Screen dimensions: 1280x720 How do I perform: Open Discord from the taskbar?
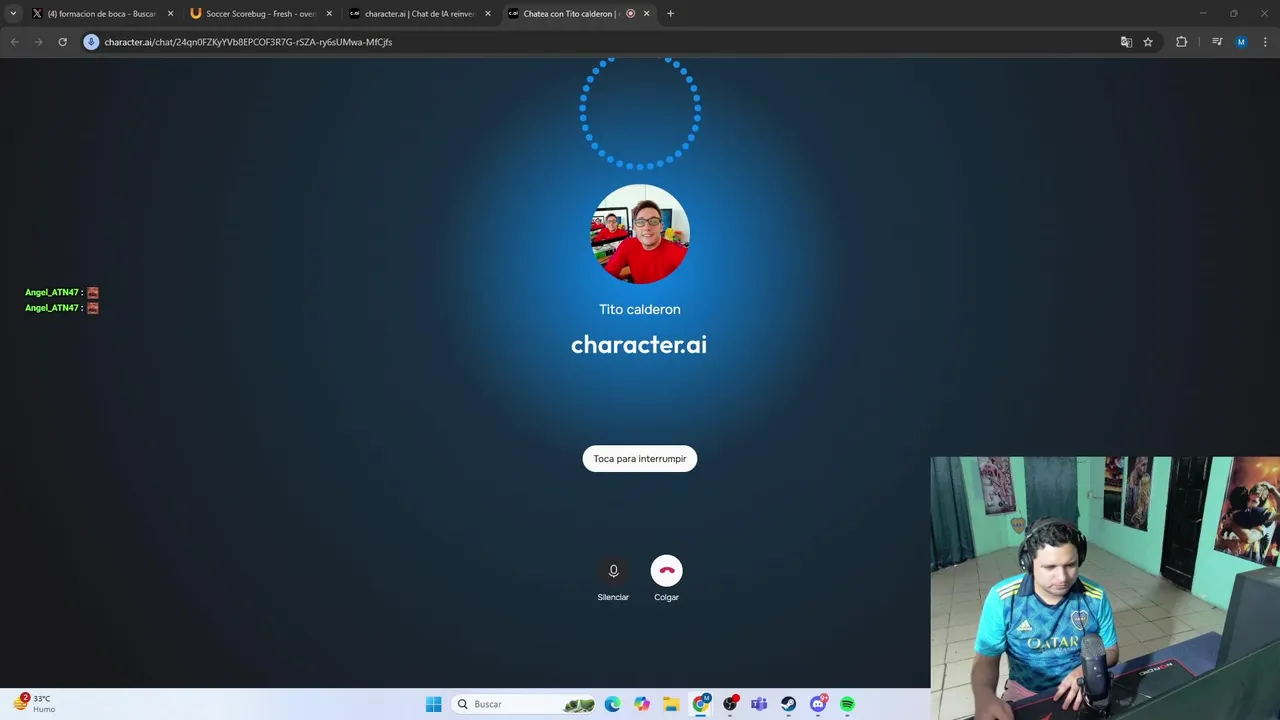coord(818,704)
